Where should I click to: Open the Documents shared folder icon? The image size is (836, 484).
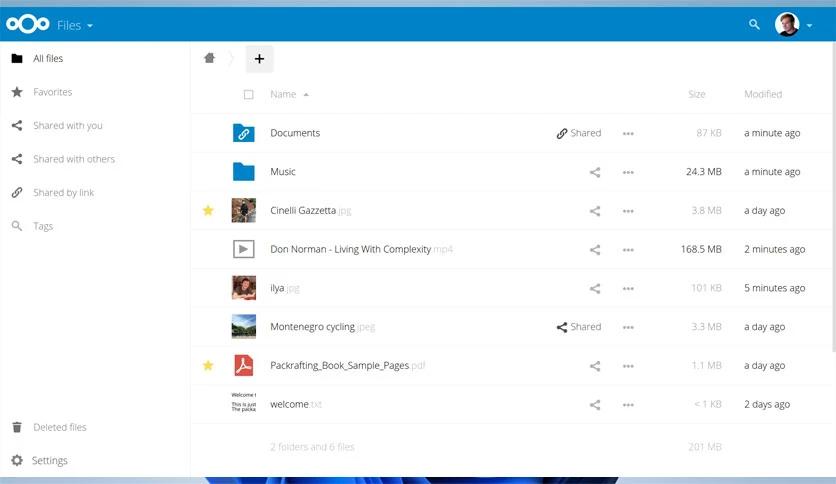tap(244, 133)
